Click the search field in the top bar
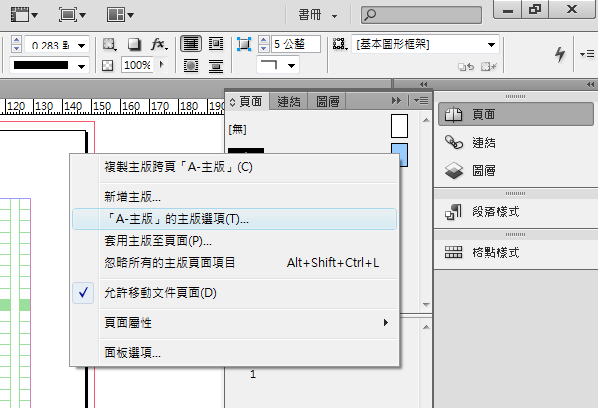The height and width of the screenshot is (408, 598). coord(421,15)
